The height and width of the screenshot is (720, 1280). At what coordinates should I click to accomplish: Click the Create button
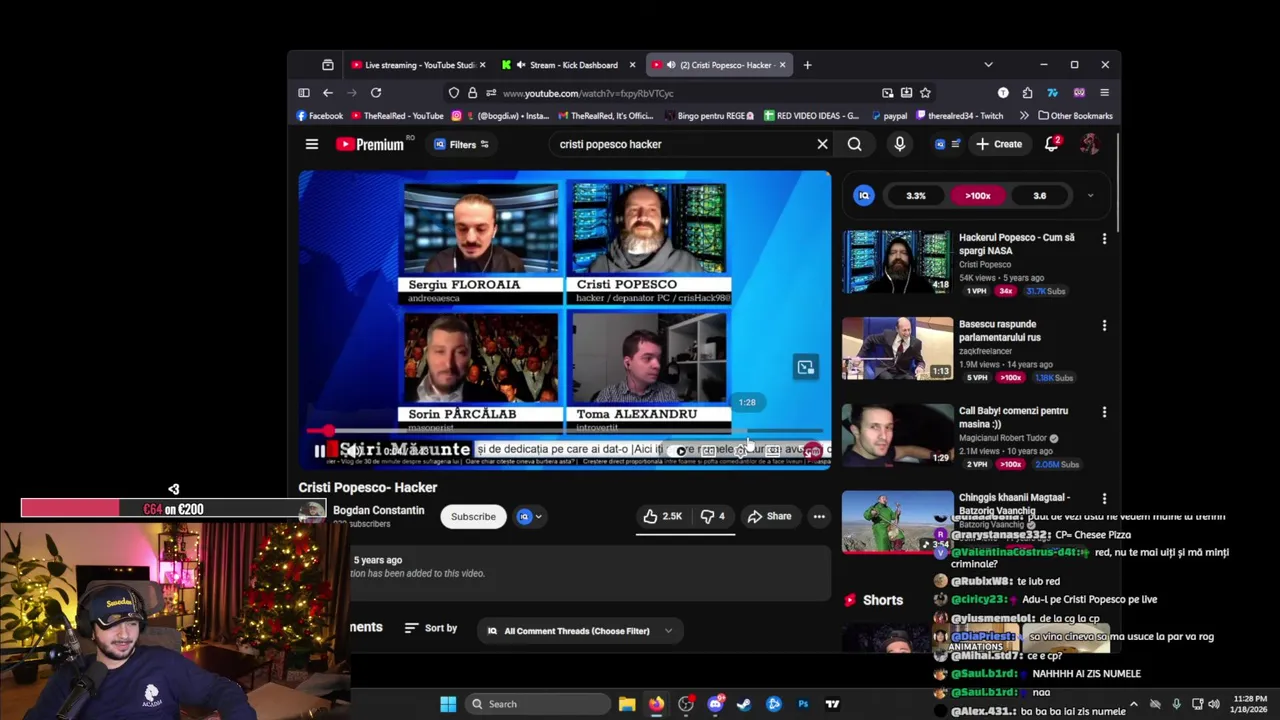click(x=999, y=144)
